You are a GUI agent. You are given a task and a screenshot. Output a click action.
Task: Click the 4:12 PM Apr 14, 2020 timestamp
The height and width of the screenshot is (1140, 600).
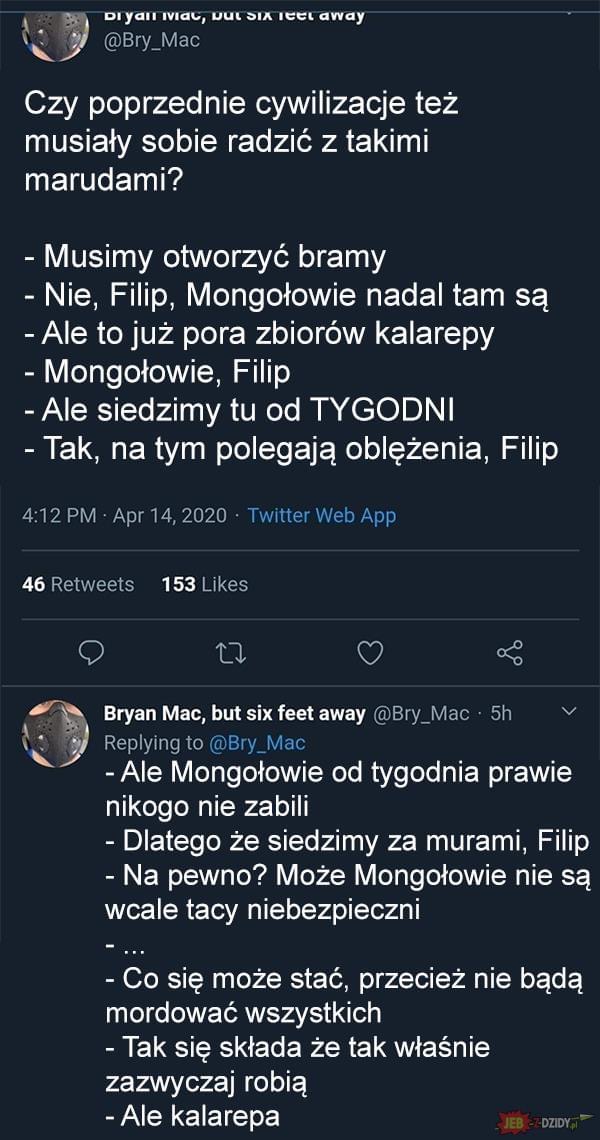[125, 515]
